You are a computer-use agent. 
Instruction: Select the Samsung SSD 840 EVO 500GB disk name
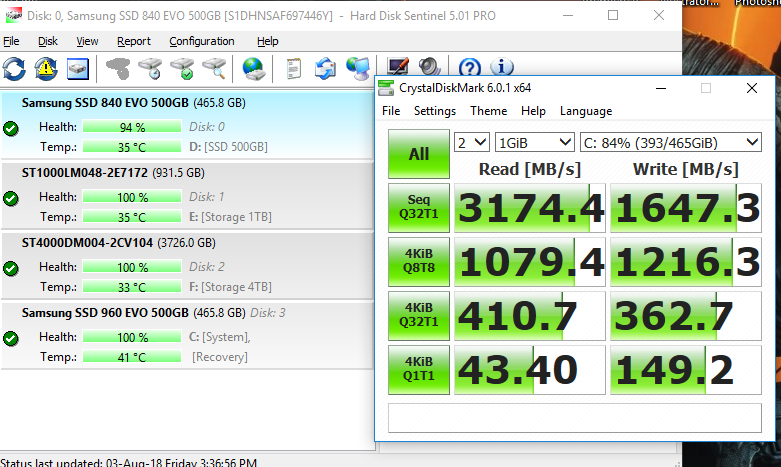pyautogui.click(x=105, y=103)
